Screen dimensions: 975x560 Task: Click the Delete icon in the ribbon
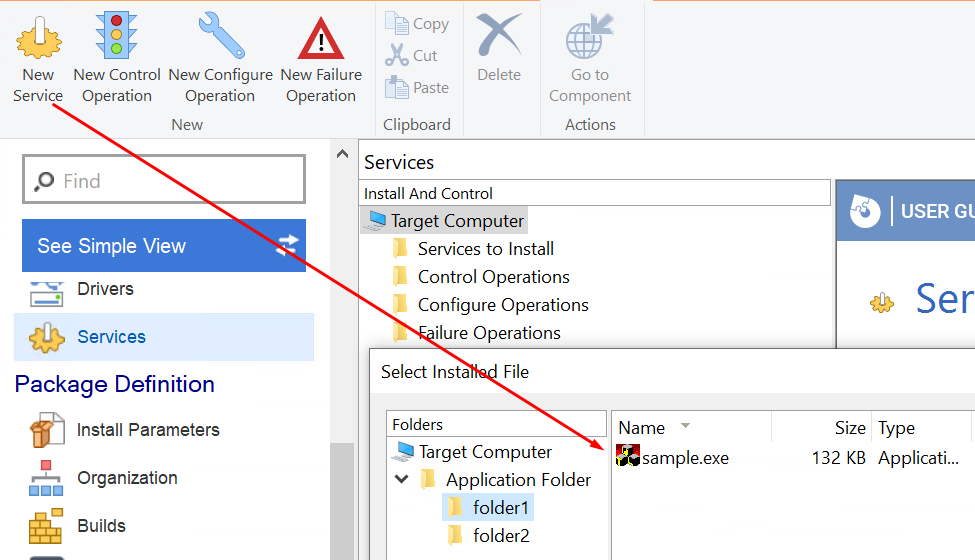pyautogui.click(x=499, y=36)
